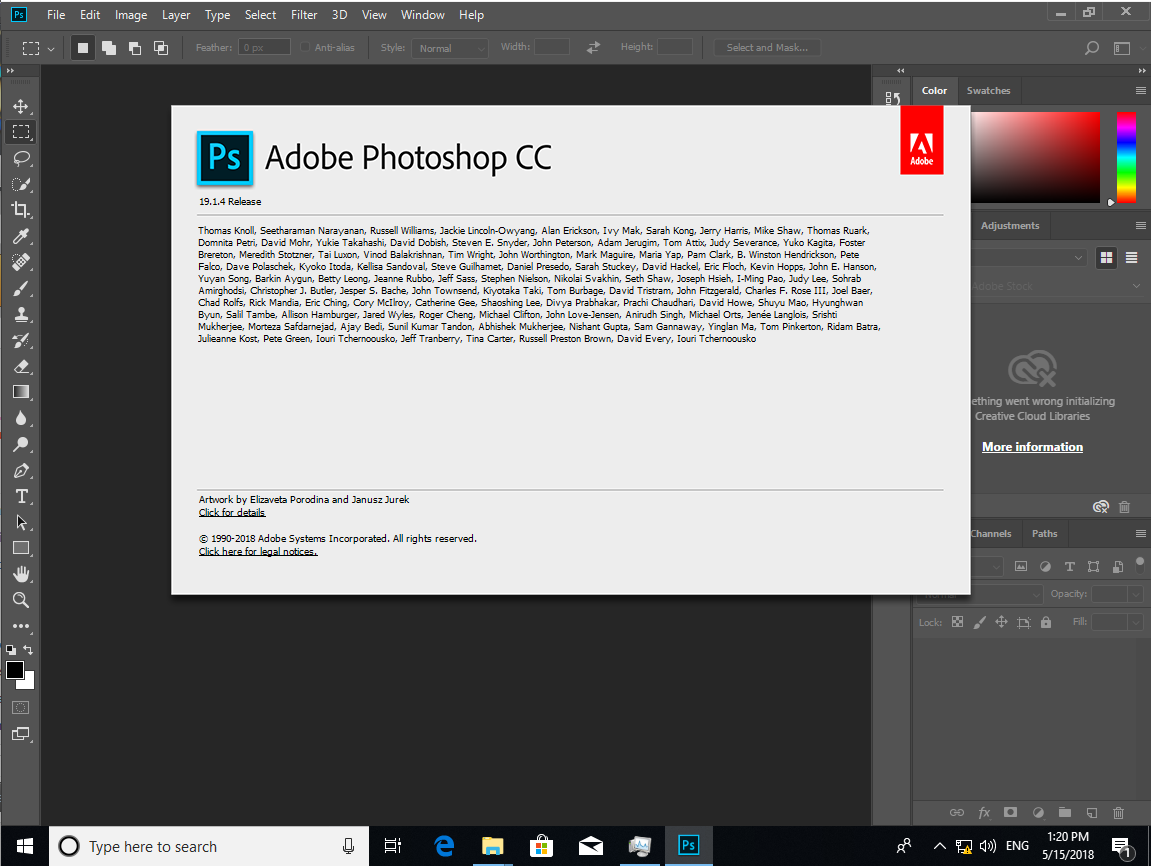1151x866 pixels.
Task: Select the Eyedropper tool
Action: coord(21,236)
